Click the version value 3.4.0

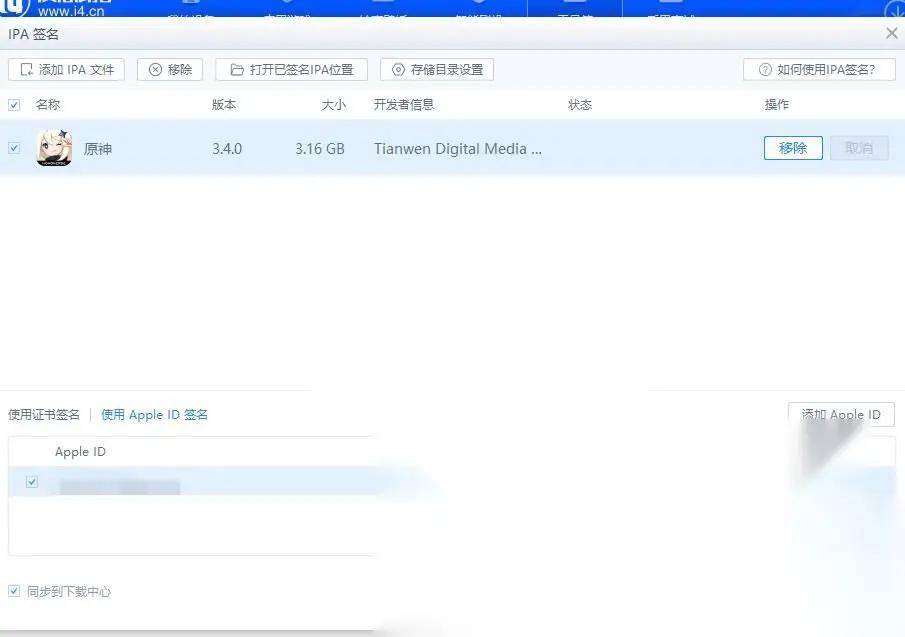click(x=227, y=149)
